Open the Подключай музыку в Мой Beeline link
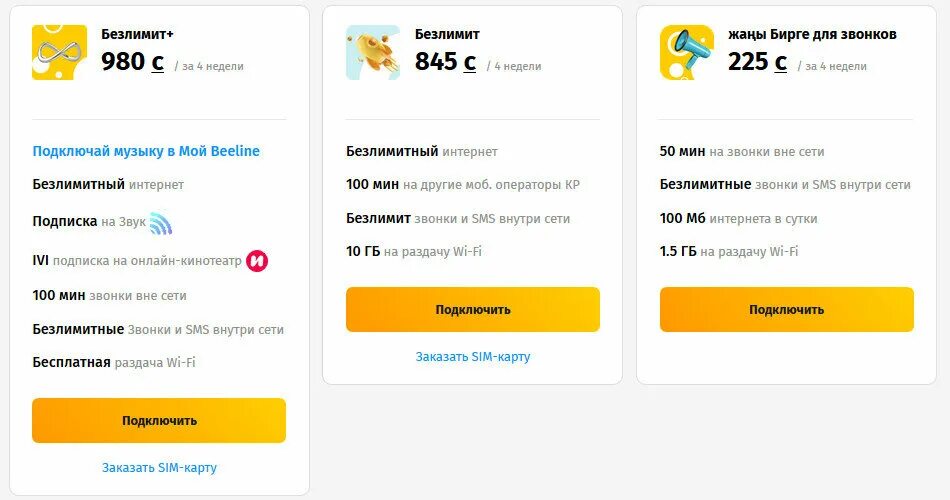Viewport: 950px width, 500px height. pos(146,151)
